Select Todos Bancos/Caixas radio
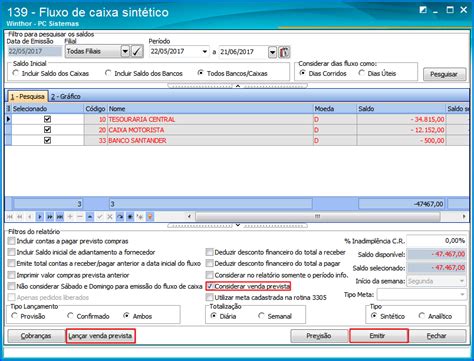This screenshot has height=361, width=474. [x=200, y=73]
